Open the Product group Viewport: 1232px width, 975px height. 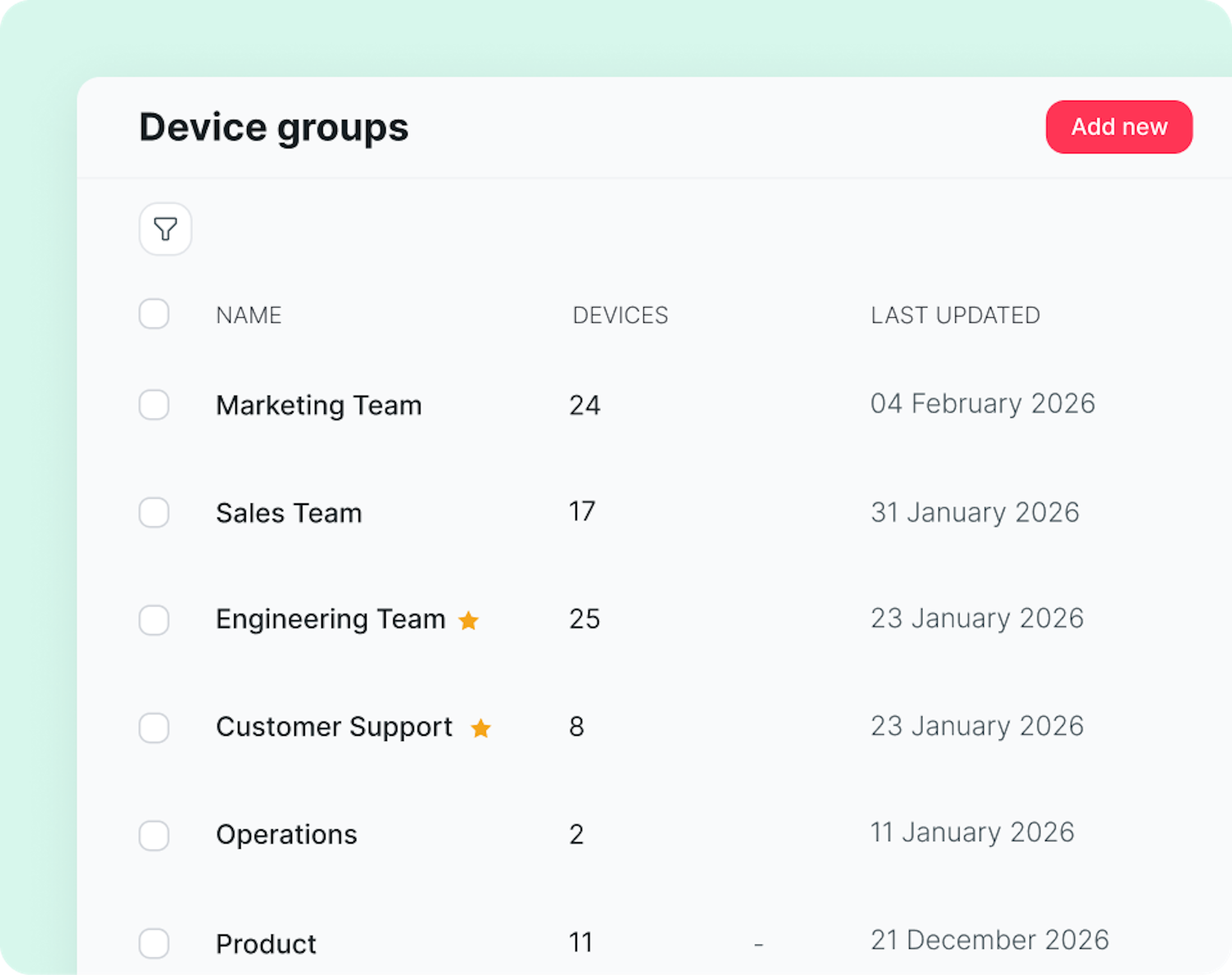click(266, 944)
